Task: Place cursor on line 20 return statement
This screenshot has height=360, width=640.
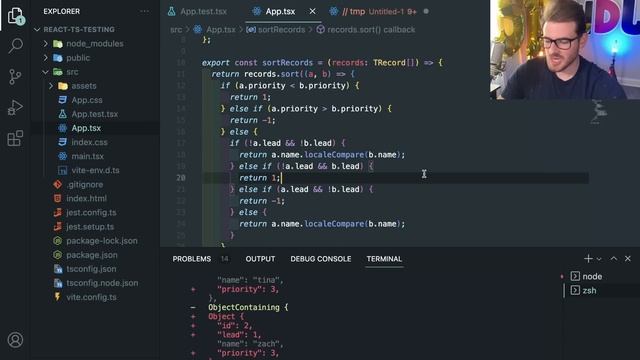Action: pyautogui.click(x=259, y=178)
